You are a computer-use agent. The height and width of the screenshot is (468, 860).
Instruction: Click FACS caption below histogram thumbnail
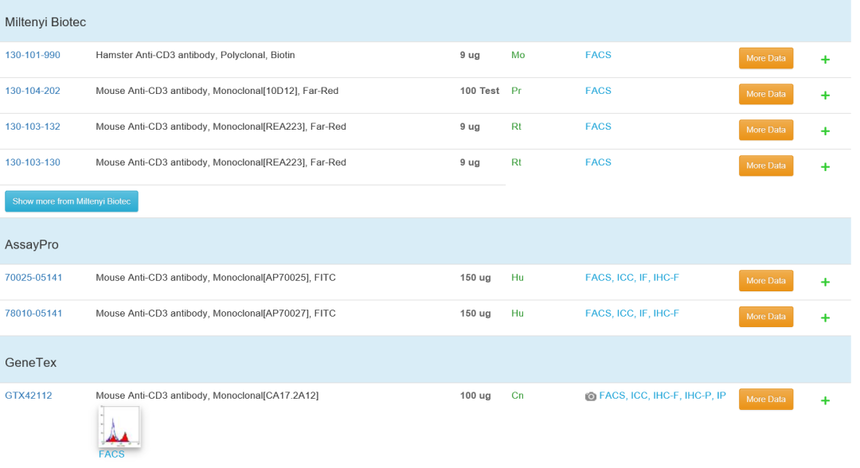[x=112, y=455]
